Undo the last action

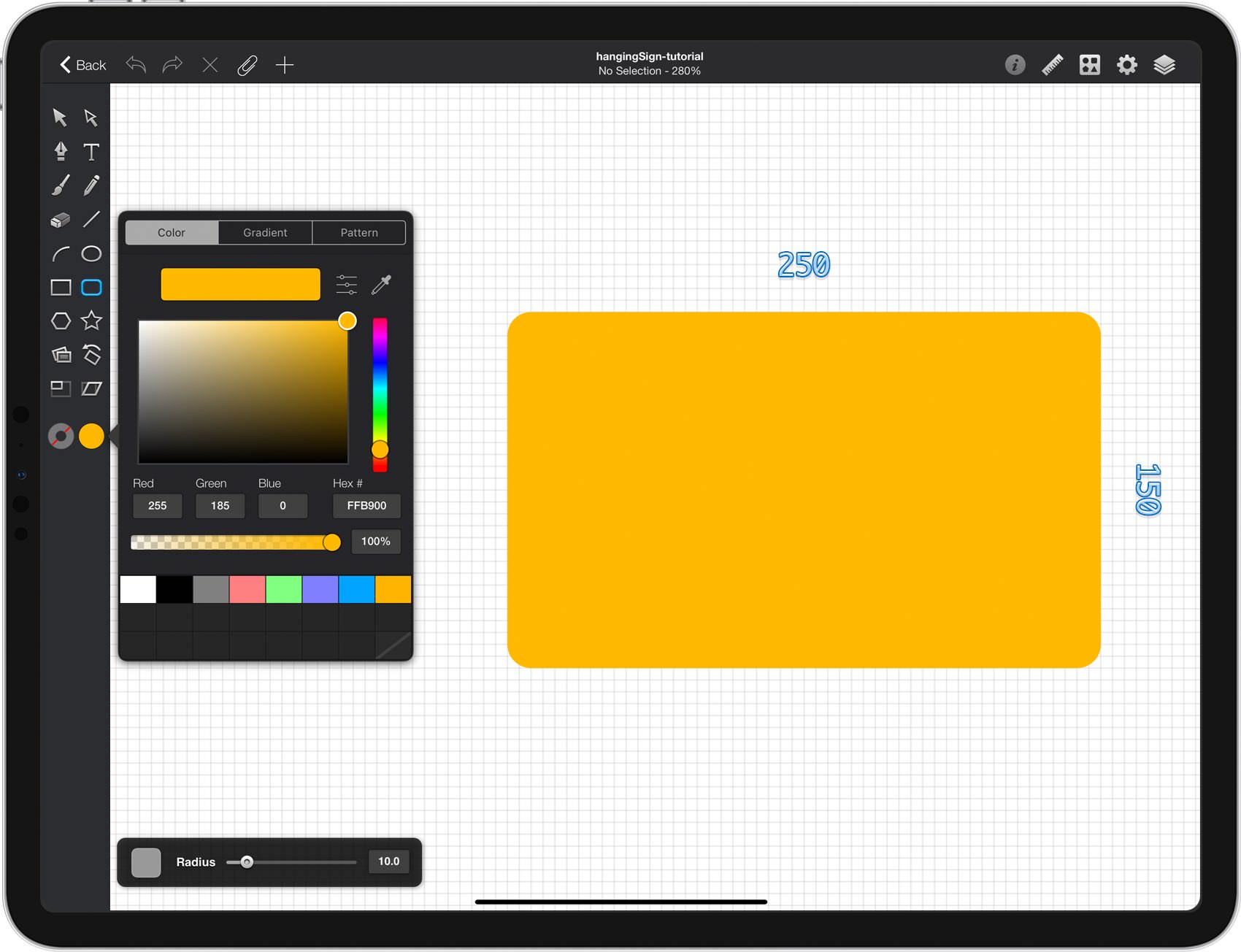click(x=136, y=65)
